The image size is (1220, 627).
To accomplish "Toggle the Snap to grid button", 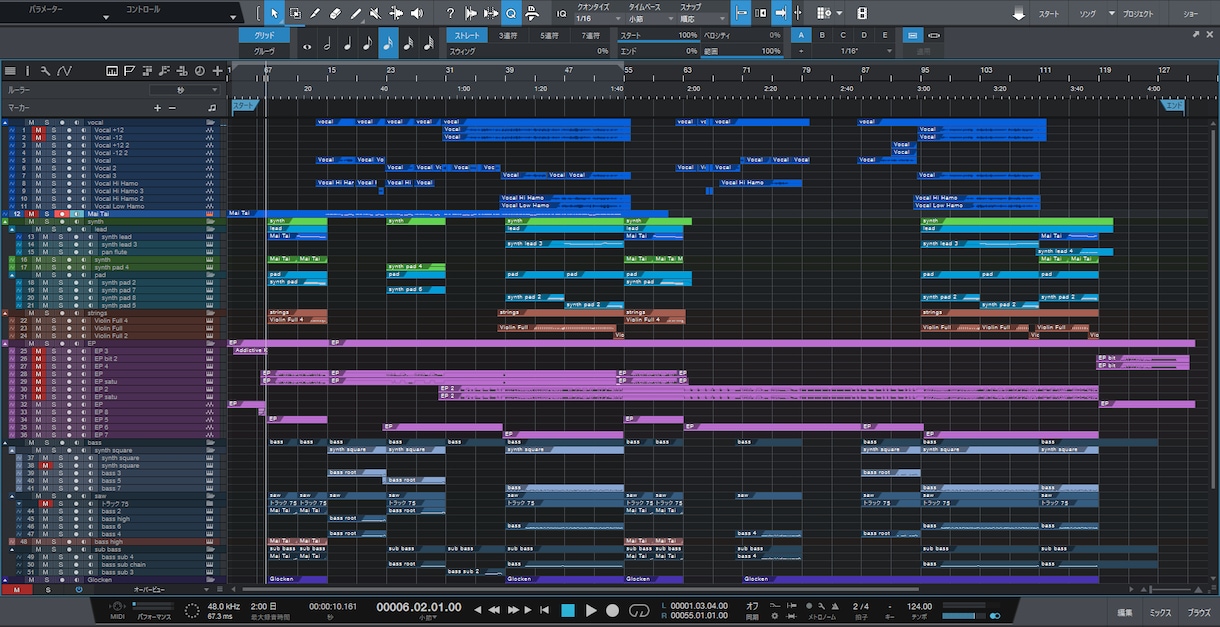I will (741, 13).
